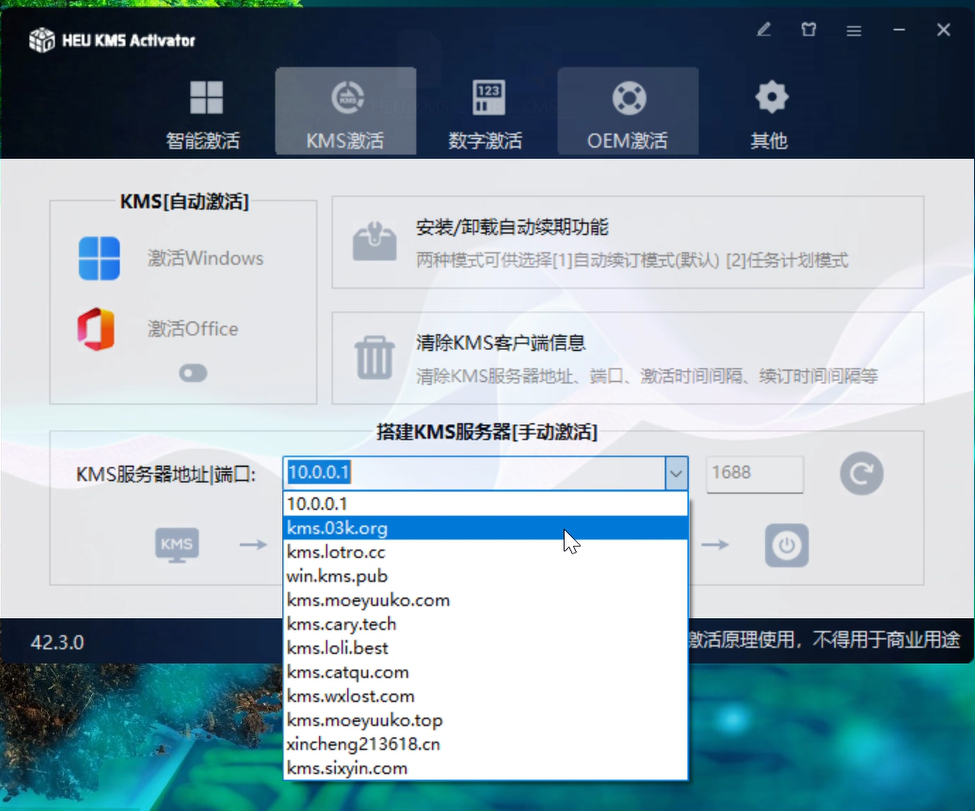This screenshot has width=975, height=811.
Task: Switch to the KMS激活 tab
Action: (345, 112)
